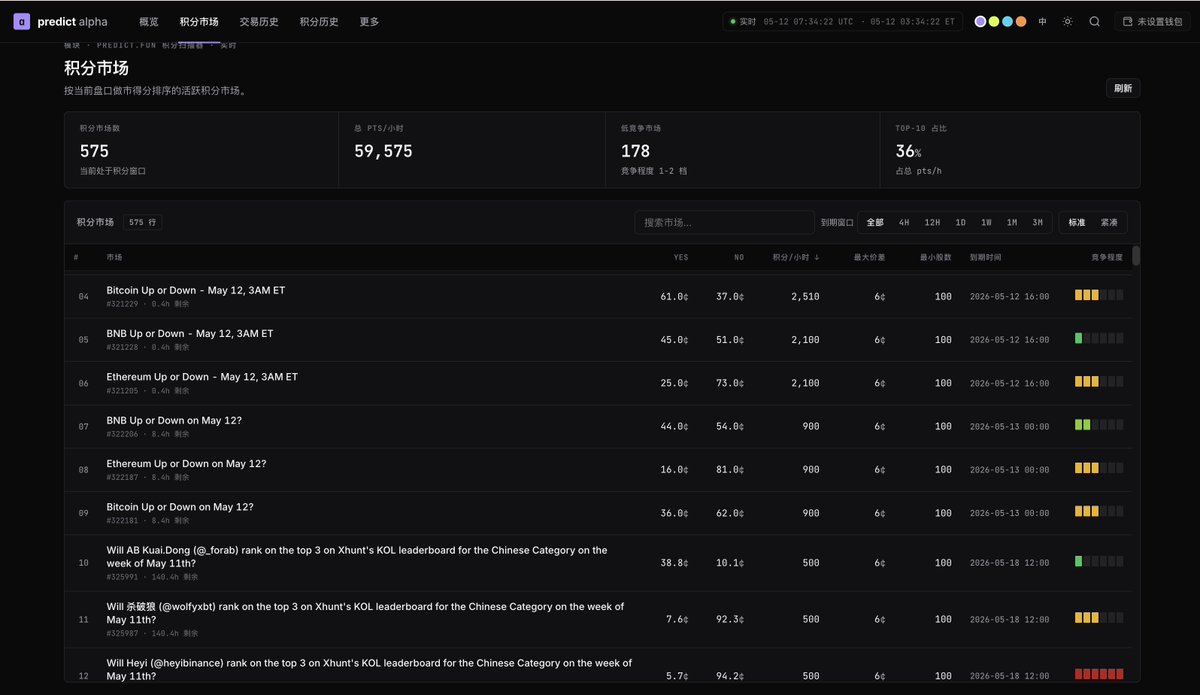
Task: Click NO price 51.0¢ in BNB 3AM row
Action: 730,339
